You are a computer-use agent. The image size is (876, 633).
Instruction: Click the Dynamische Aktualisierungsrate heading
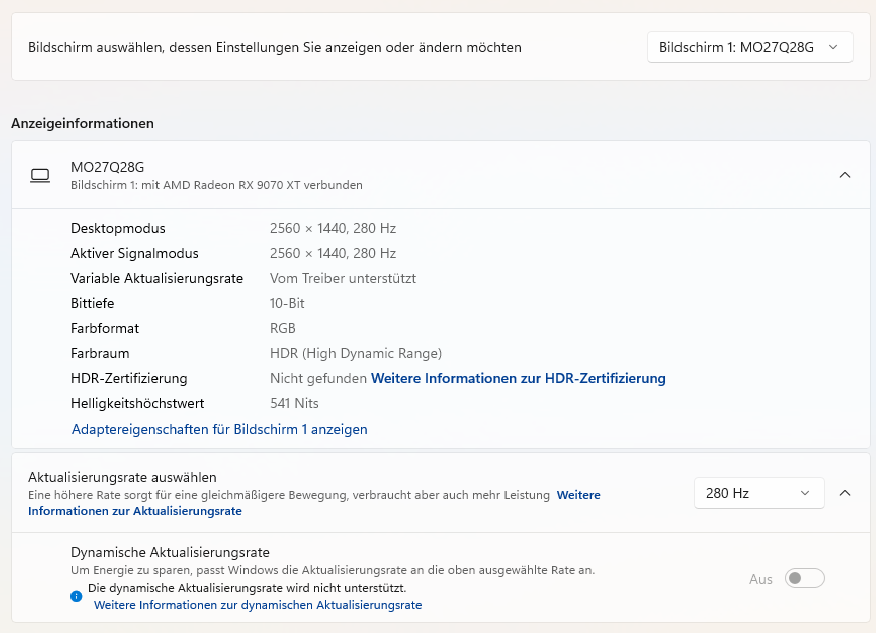[x=170, y=553]
